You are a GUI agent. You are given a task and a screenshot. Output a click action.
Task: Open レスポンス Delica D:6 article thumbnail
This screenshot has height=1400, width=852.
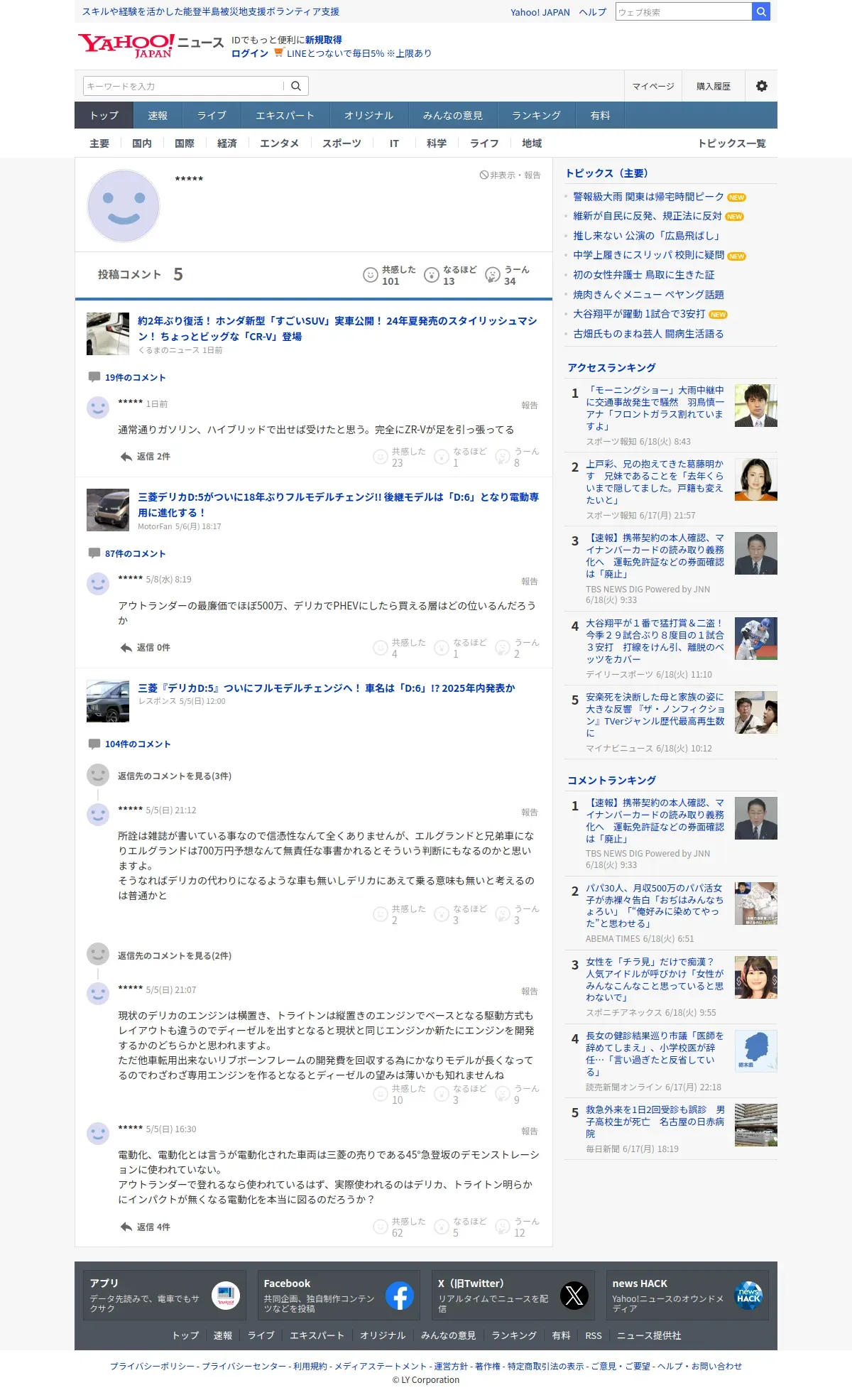point(108,701)
